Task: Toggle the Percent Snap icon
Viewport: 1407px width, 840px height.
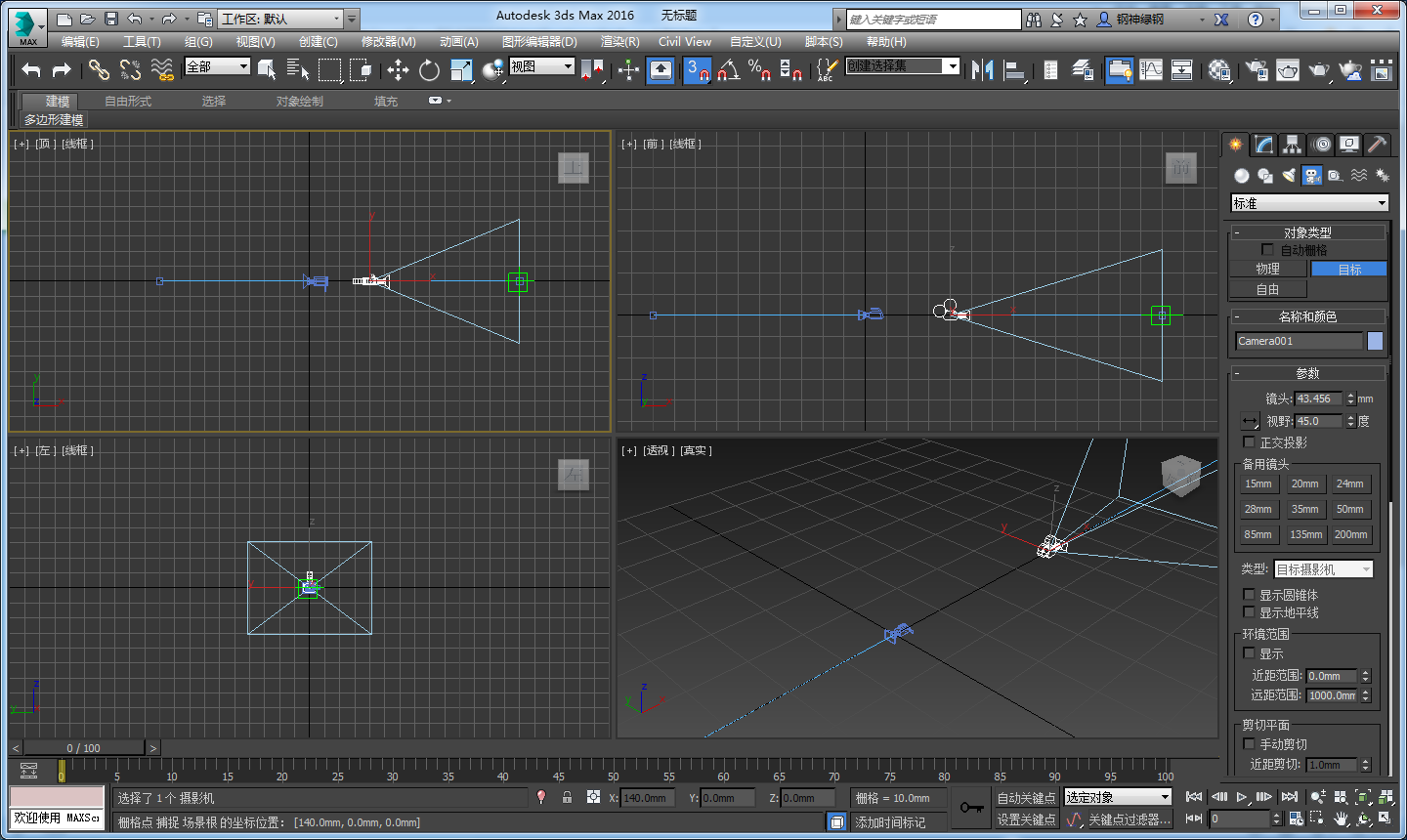Action: pos(759,69)
